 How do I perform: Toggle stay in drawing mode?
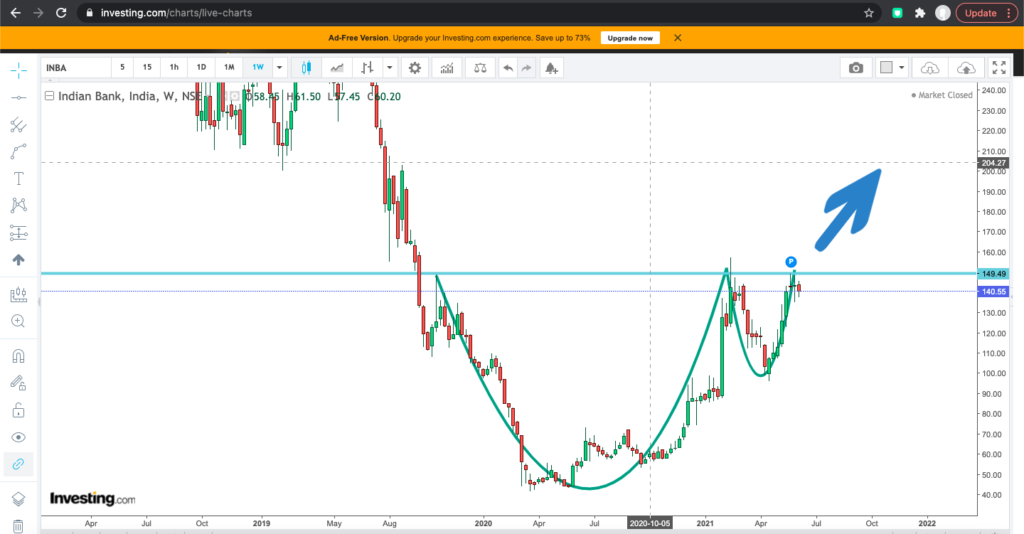click(x=18, y=383)
